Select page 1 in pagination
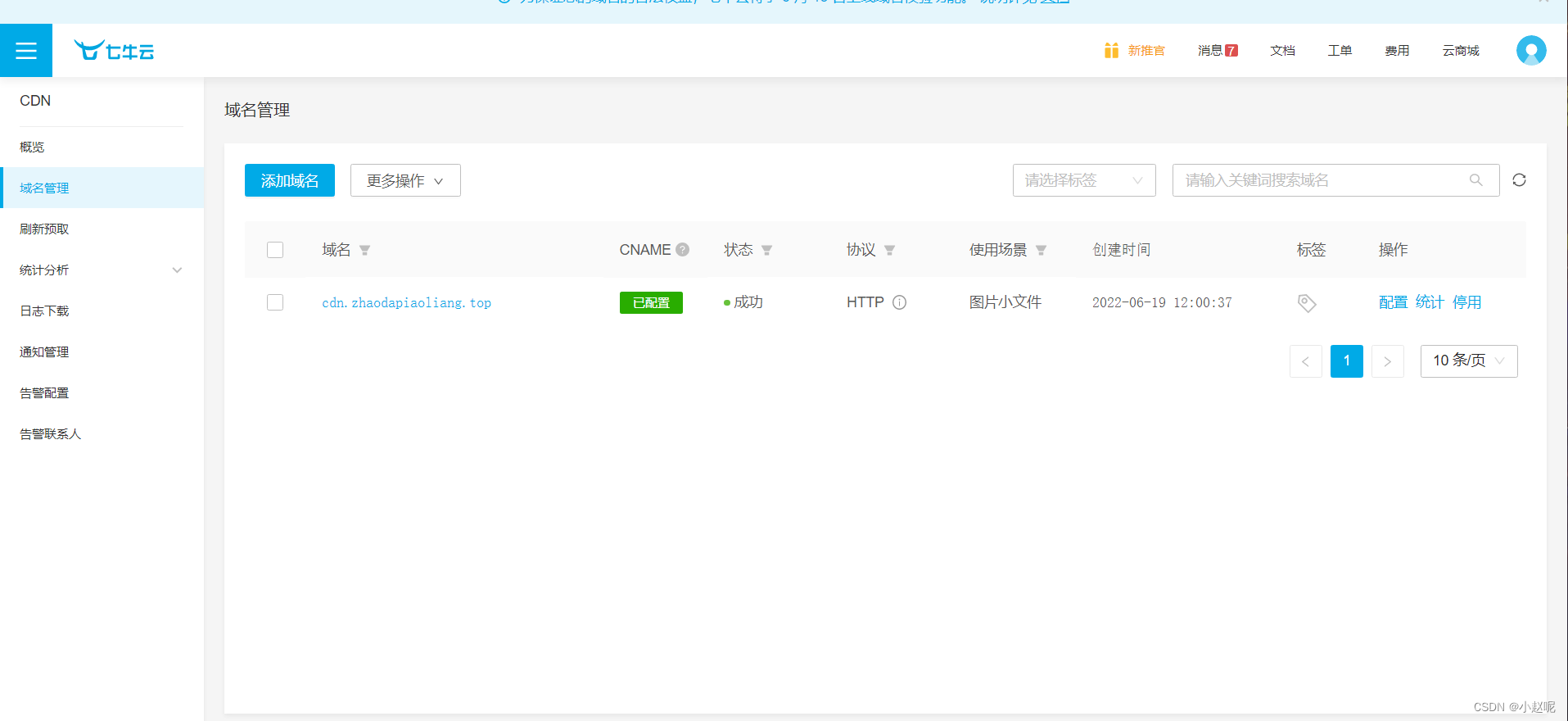 [1347, 361]
